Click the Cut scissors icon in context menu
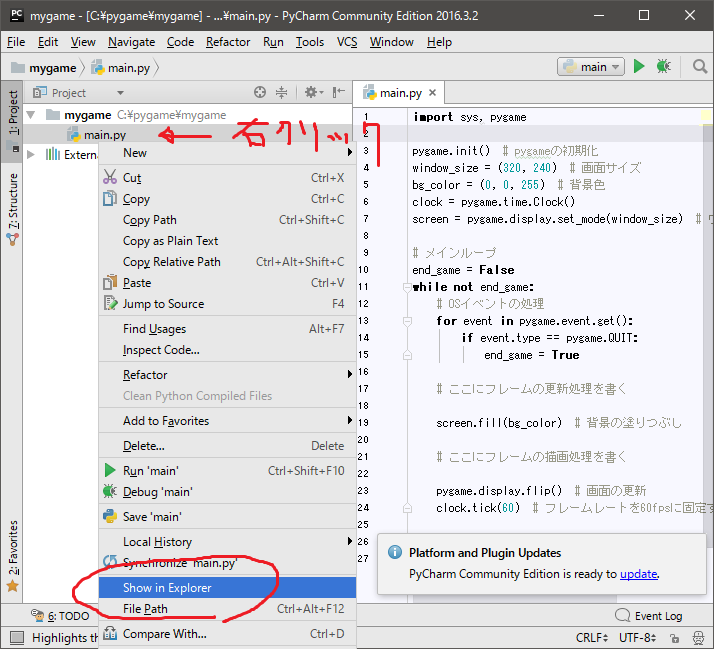The height and width of the screenshot is (649, 714). pos(110,177)
